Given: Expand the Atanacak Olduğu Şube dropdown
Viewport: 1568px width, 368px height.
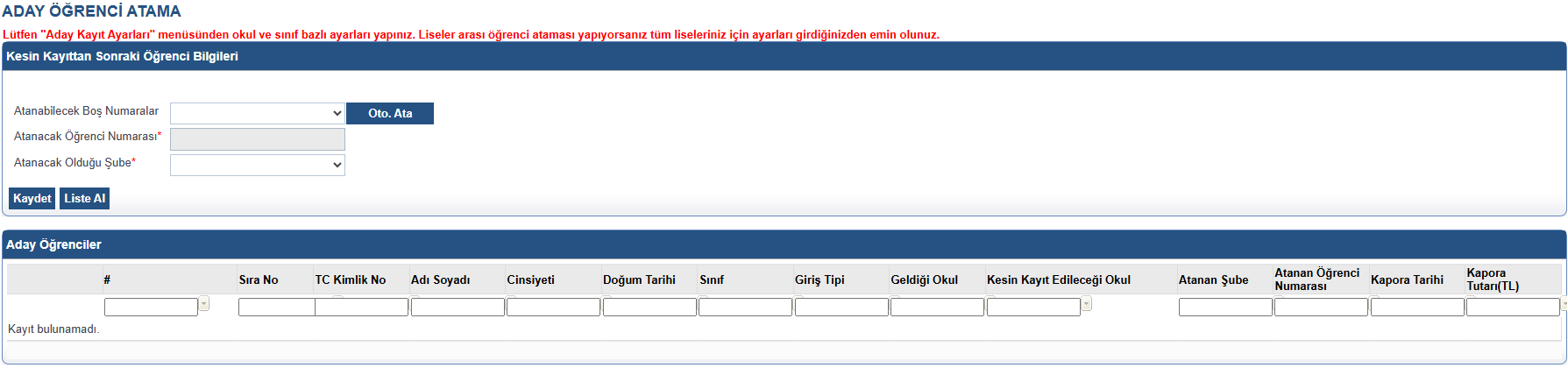Looking at the screenshot, I should tap(257, 166).
